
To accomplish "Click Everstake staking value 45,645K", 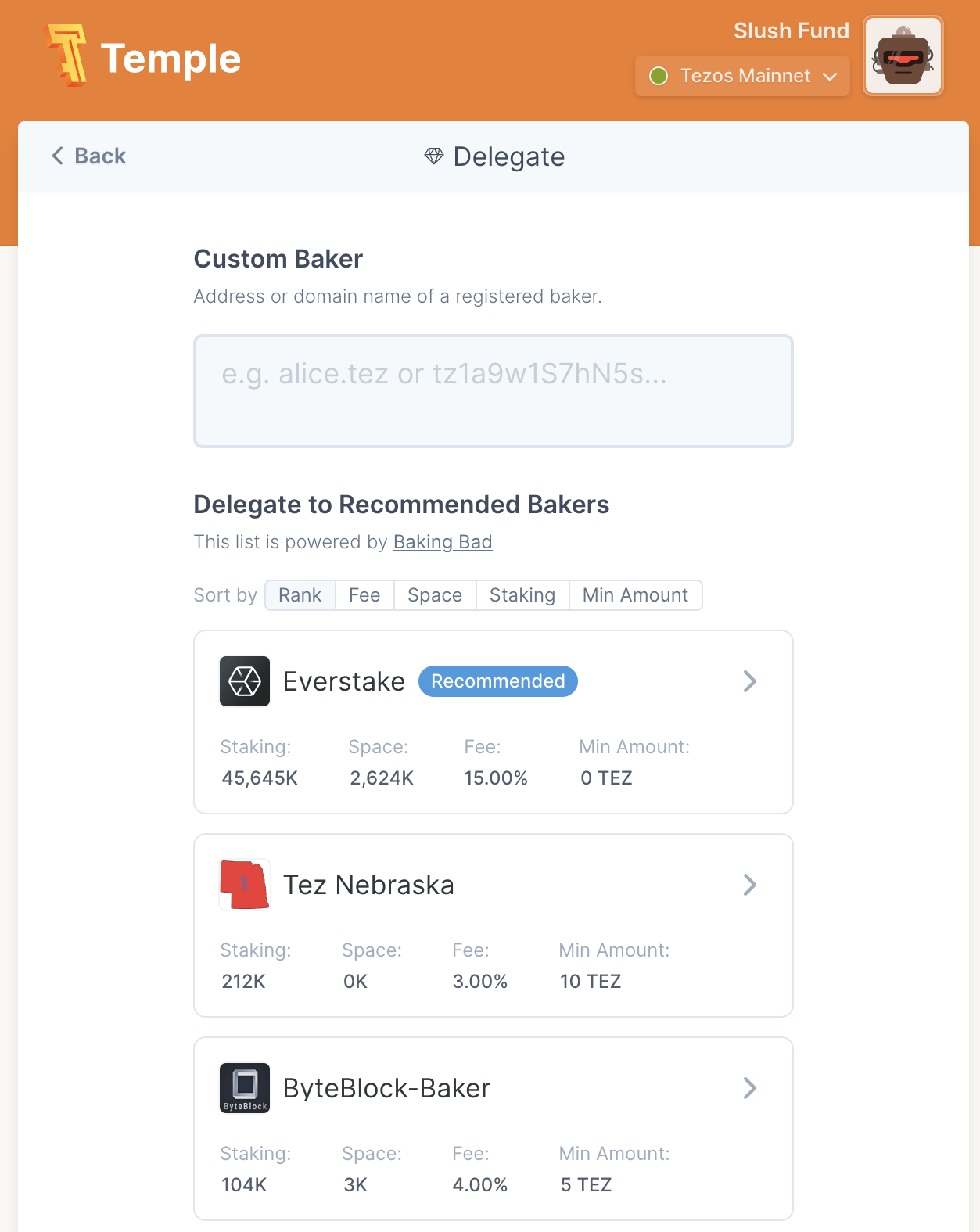I will pos(260,778).
